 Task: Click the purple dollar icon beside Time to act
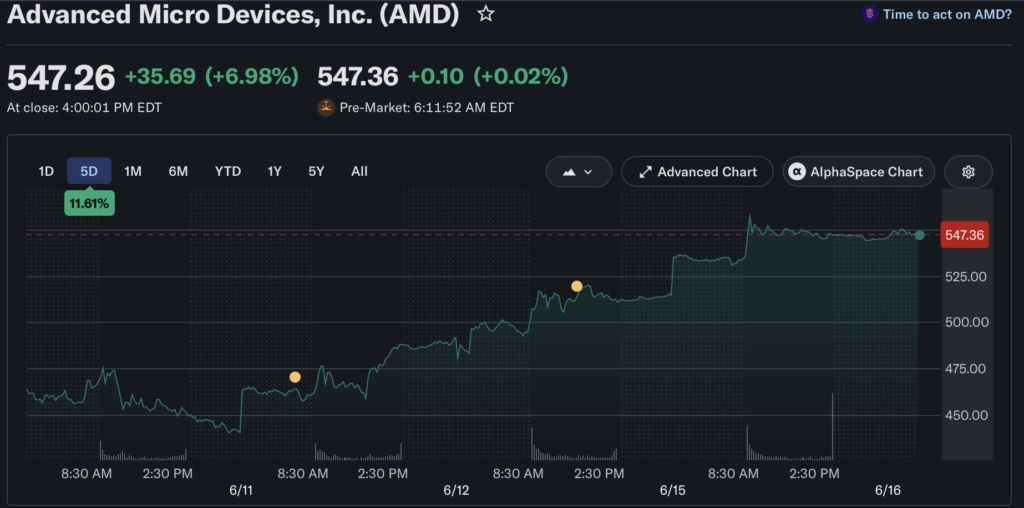point(869,14)
